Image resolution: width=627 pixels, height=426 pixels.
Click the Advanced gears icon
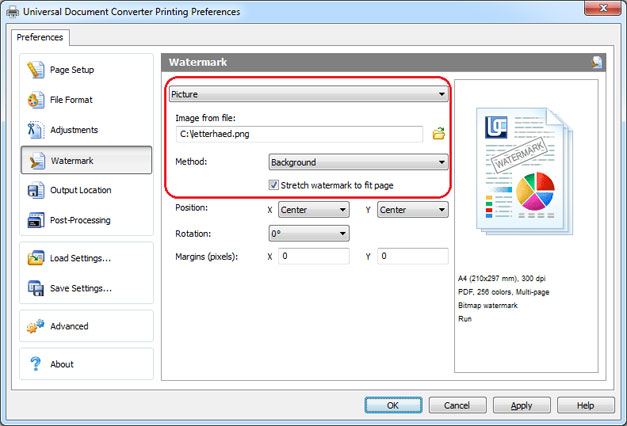[36, 326]
